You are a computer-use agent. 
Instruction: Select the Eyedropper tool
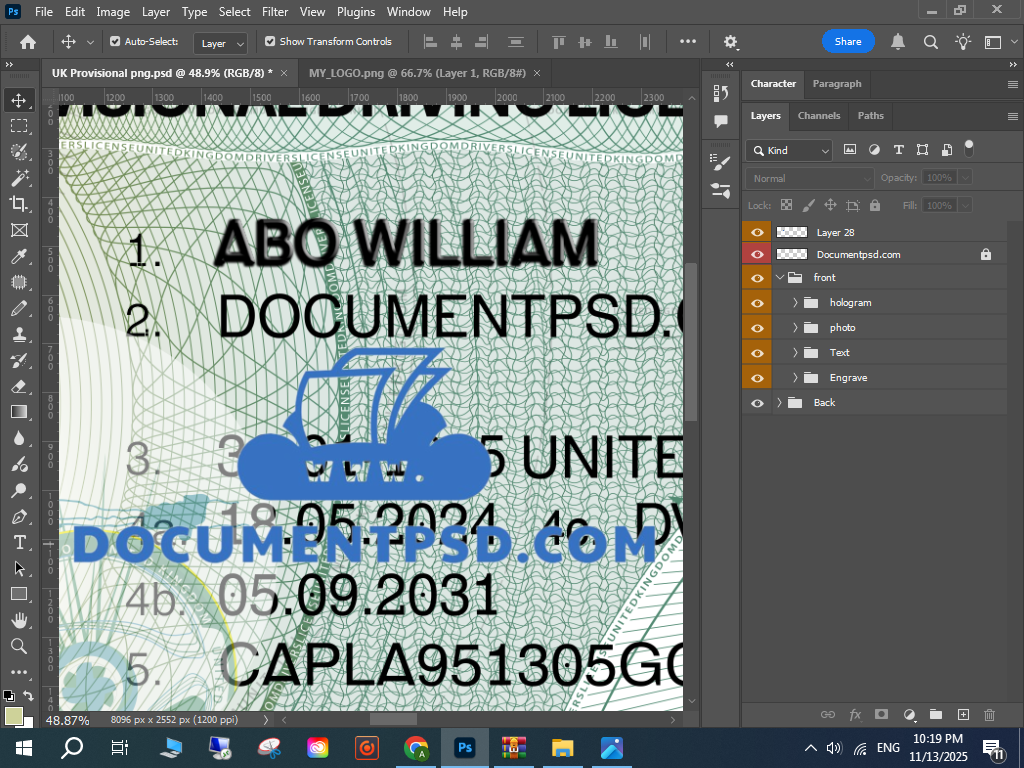click(19, 256)
